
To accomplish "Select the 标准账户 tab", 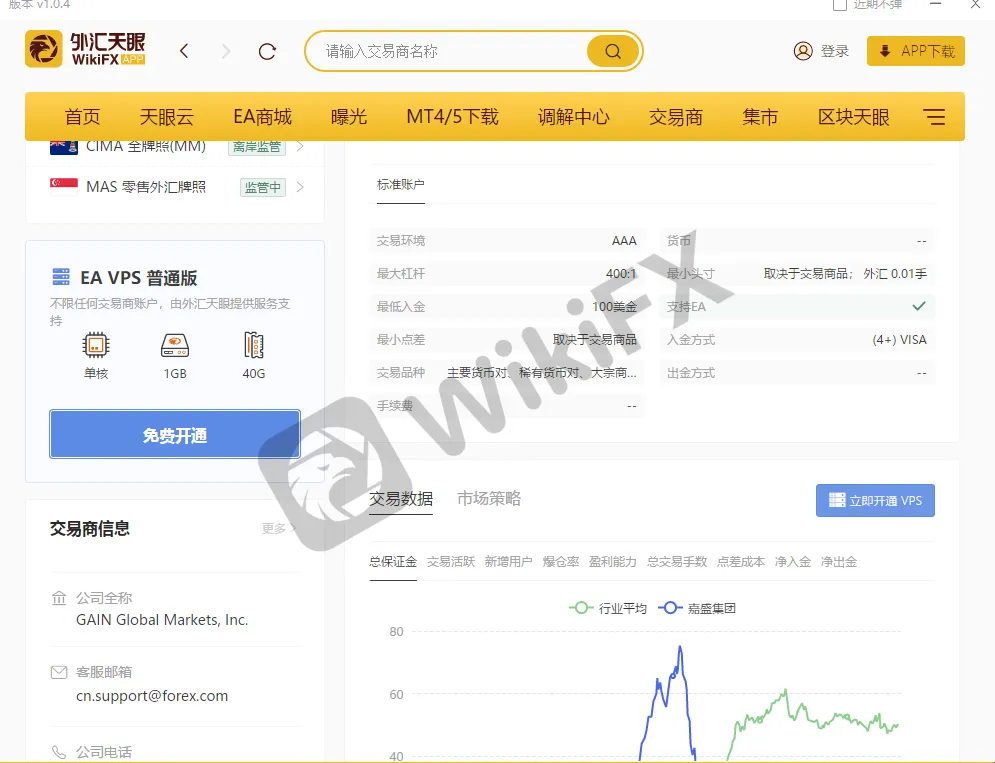I will tap(400, 185).
